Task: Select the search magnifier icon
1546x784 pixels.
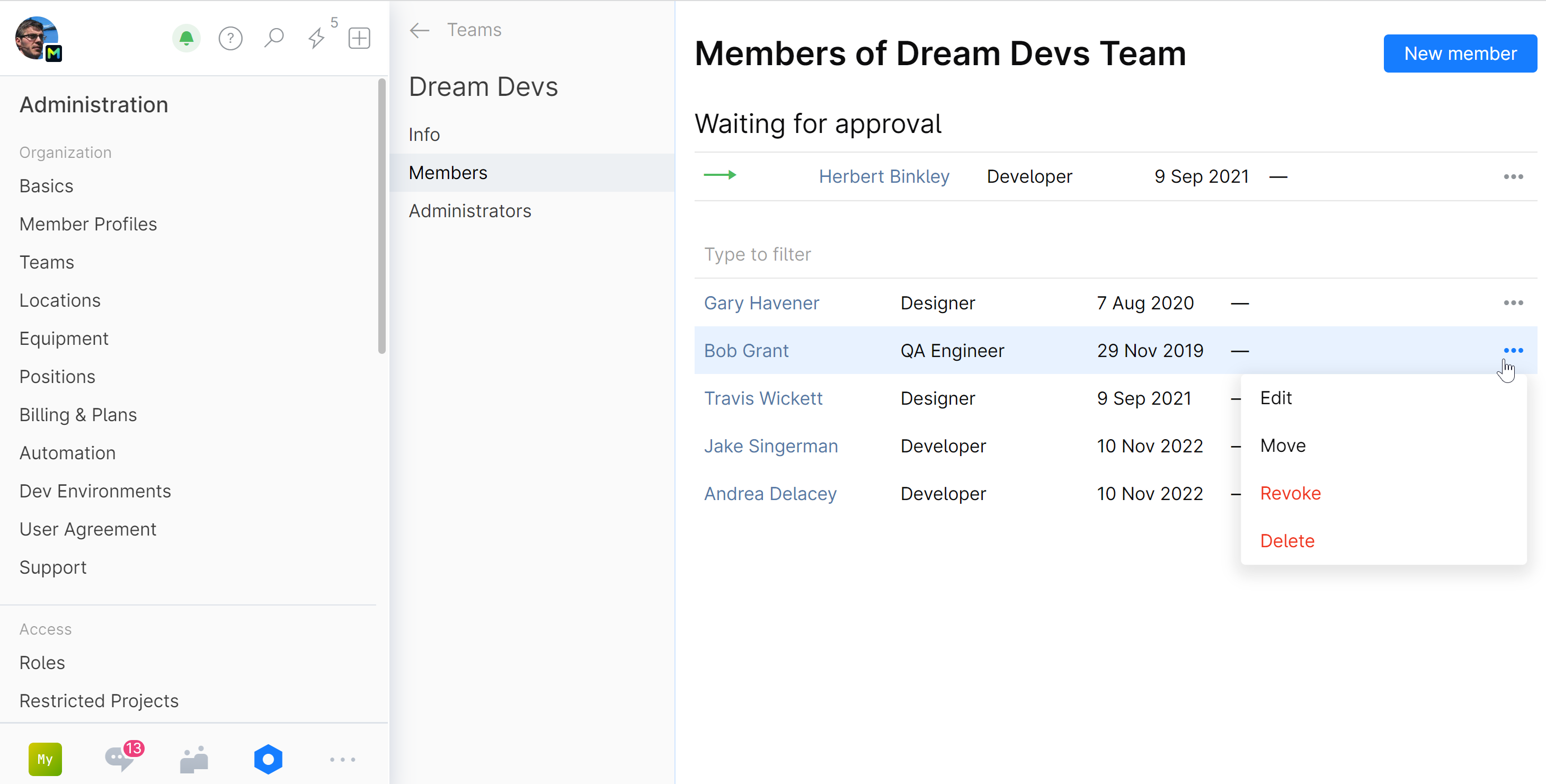Action: pos(274,38)
